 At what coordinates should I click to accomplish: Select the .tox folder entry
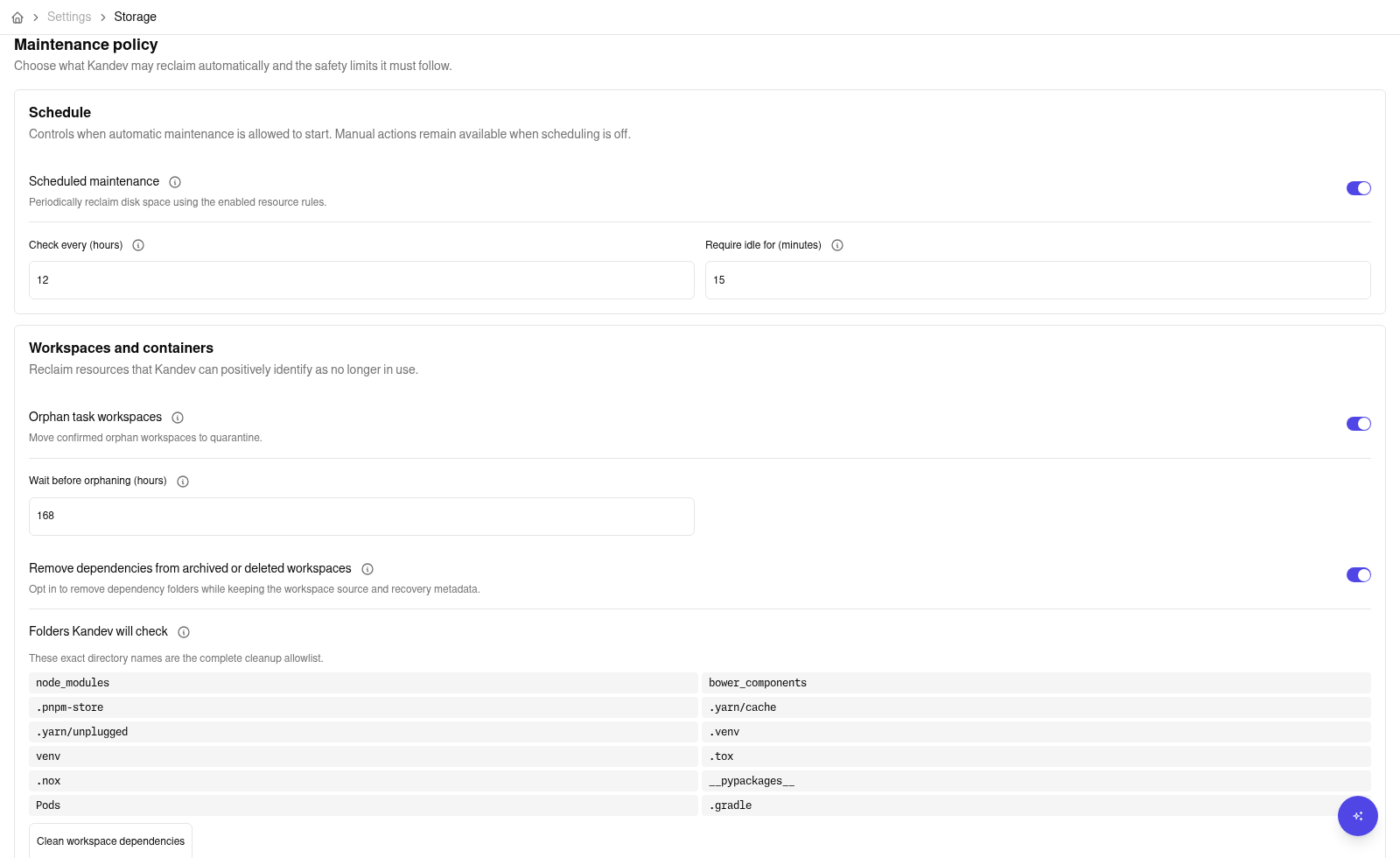pos(1036,756)
